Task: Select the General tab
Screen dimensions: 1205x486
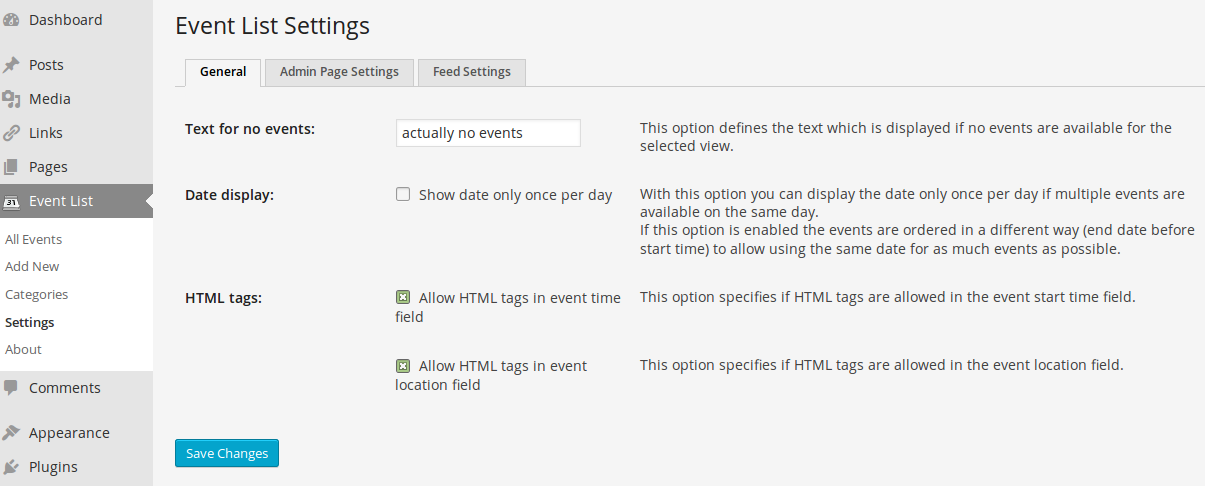Action: [223, 72]
